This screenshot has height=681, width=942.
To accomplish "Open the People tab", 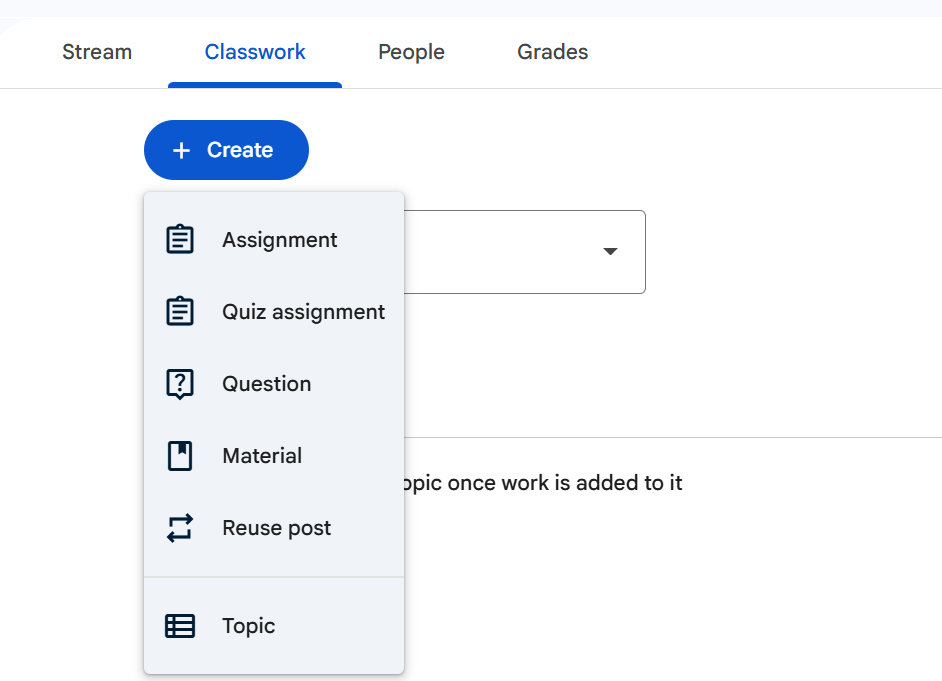I will point(411,52).
